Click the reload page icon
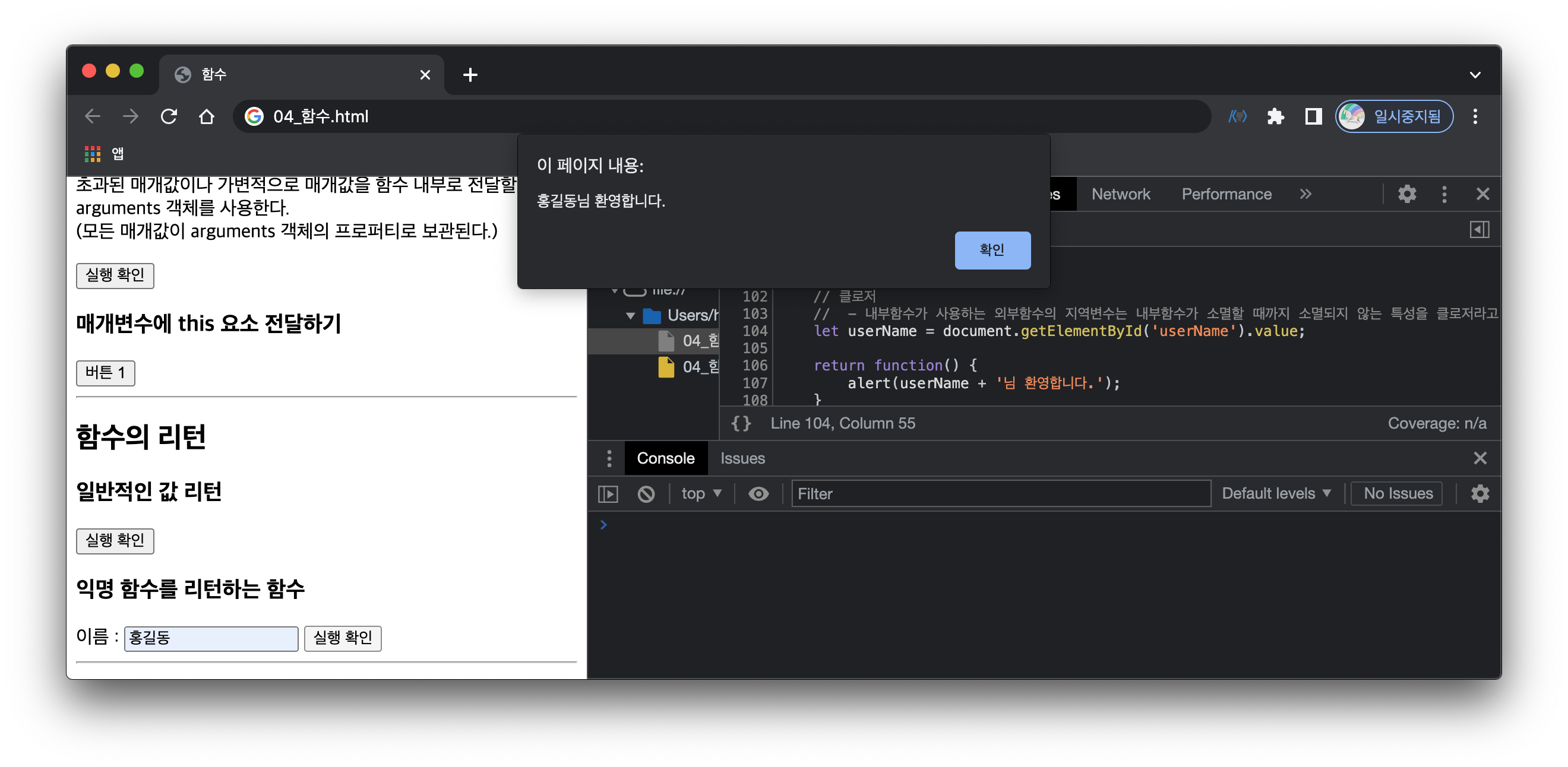 point(169,116)
